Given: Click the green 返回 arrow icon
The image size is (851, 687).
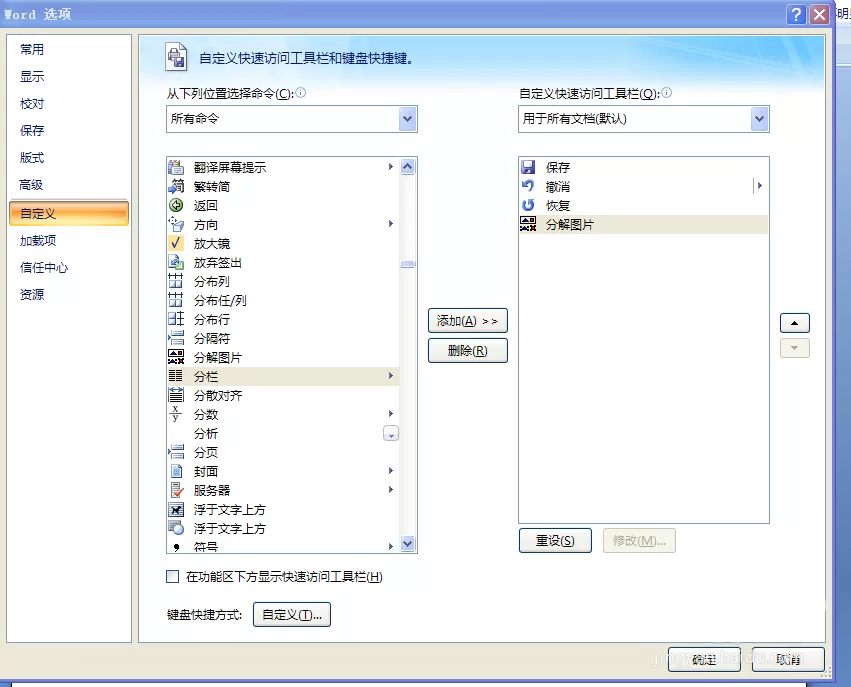Looking at the screenshot, I should [x=176, y=205].
